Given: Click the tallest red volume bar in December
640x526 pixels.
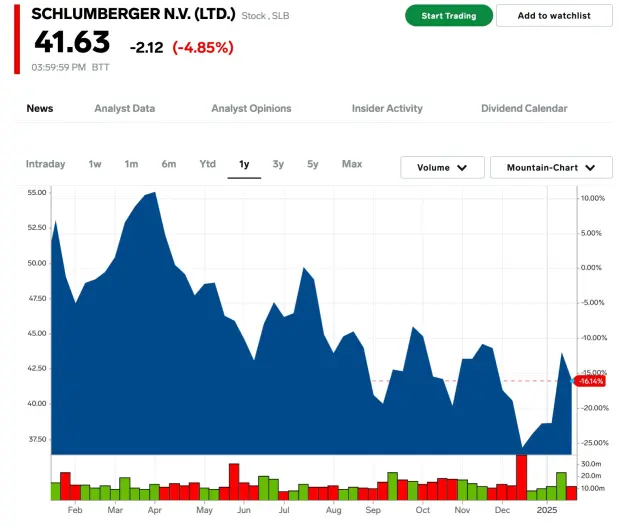Looking at the screenshot, I should click(x=521, y=477).
